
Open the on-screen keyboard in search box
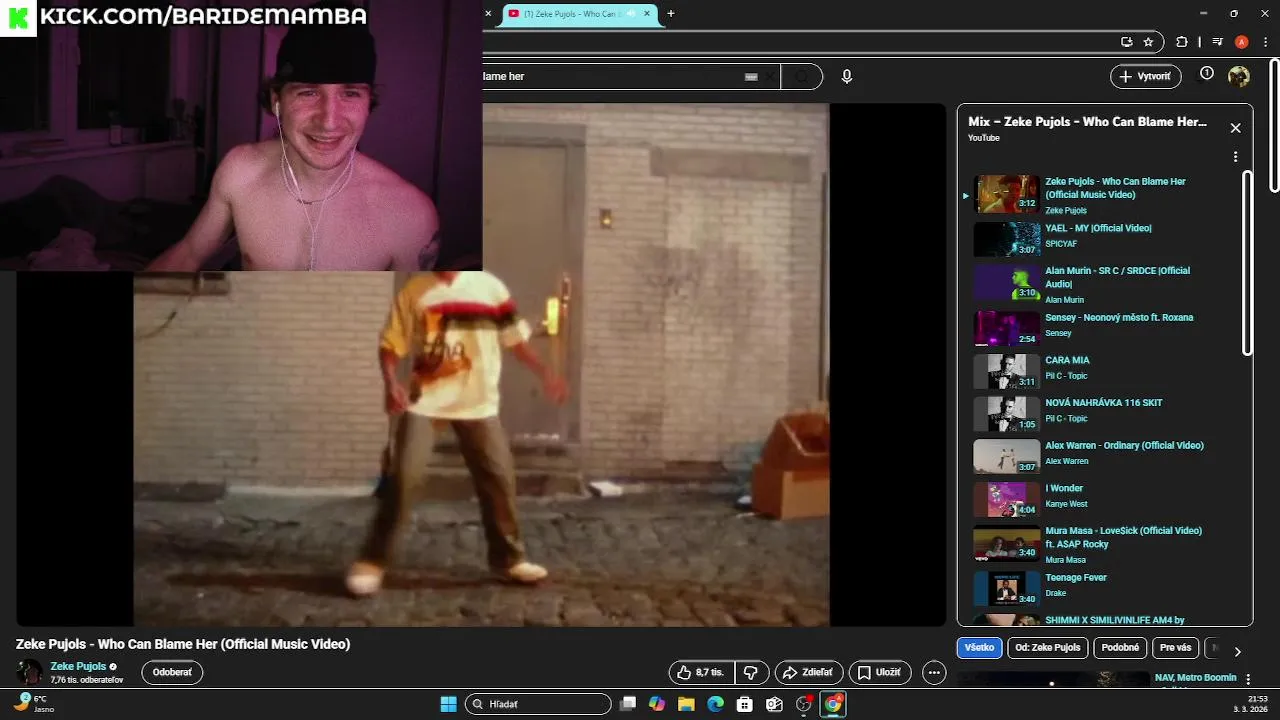point(751,76)
